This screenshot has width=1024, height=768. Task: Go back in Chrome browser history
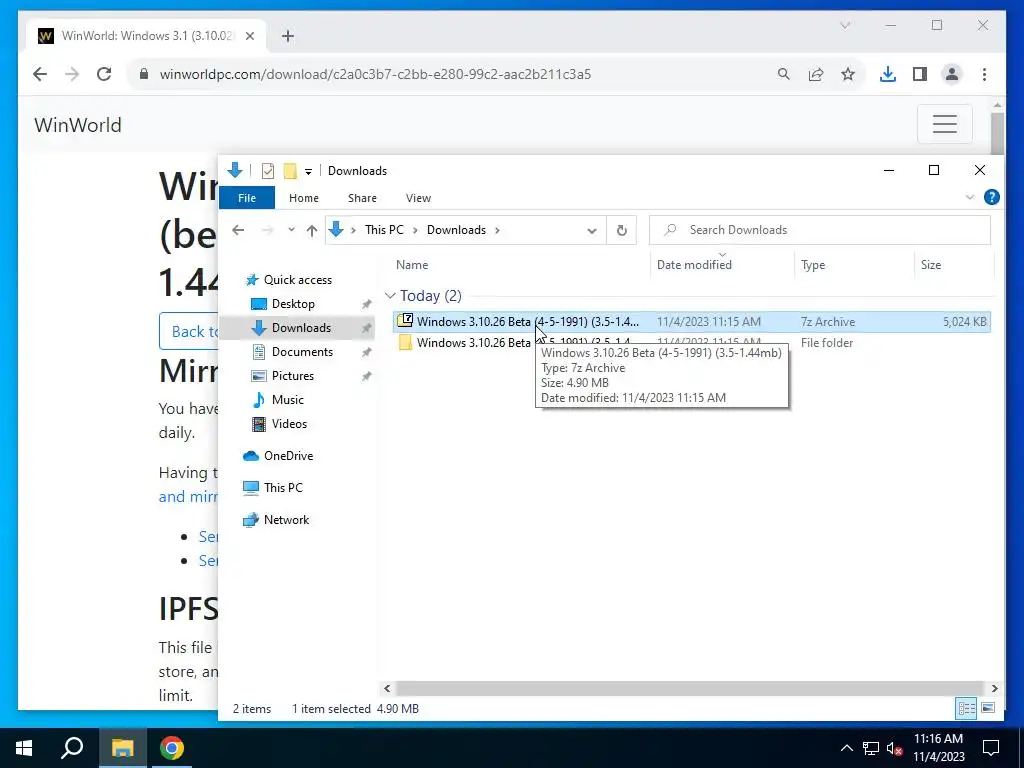tap(40, 74)
